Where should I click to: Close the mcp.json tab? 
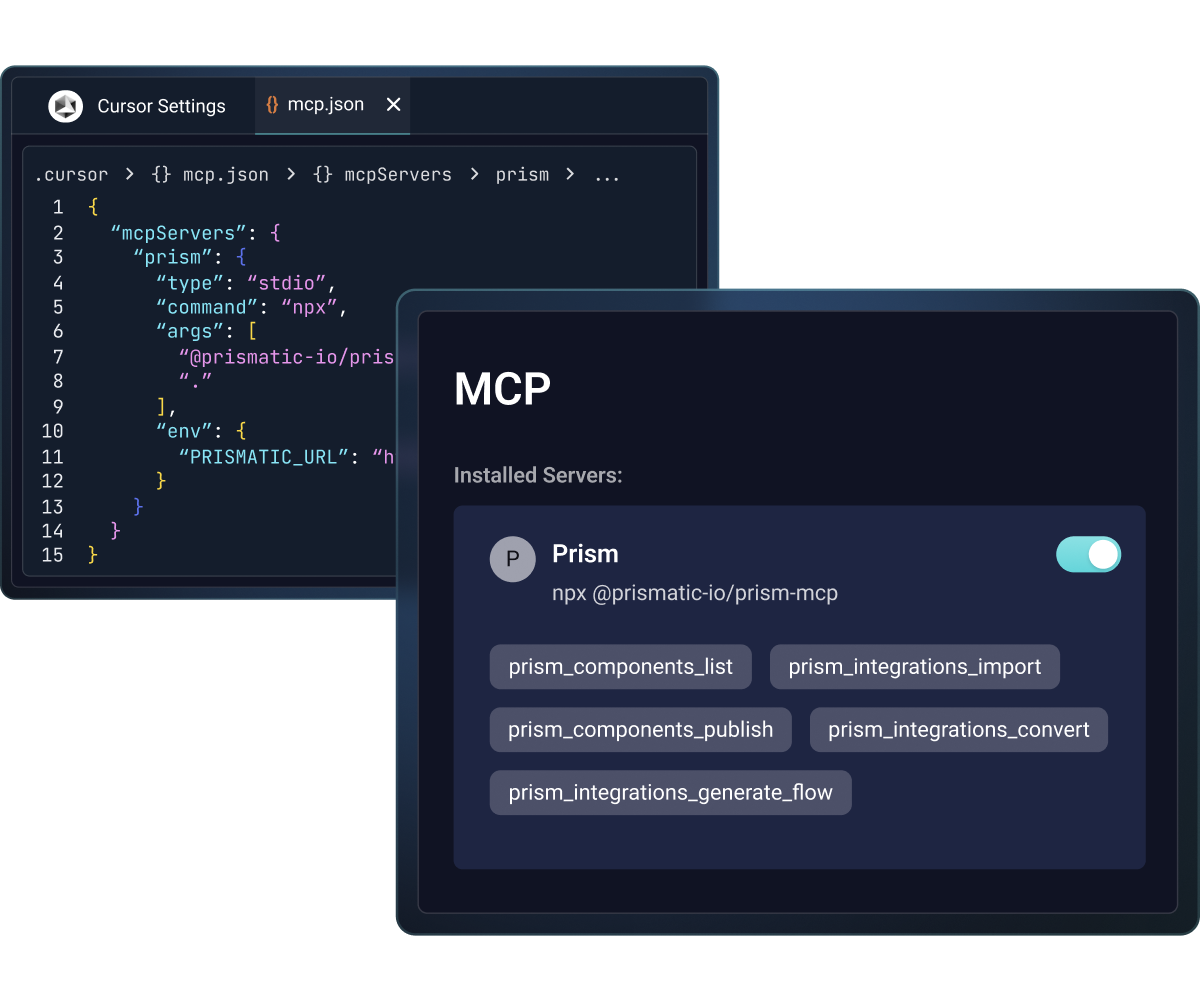(x=394, y=105)
